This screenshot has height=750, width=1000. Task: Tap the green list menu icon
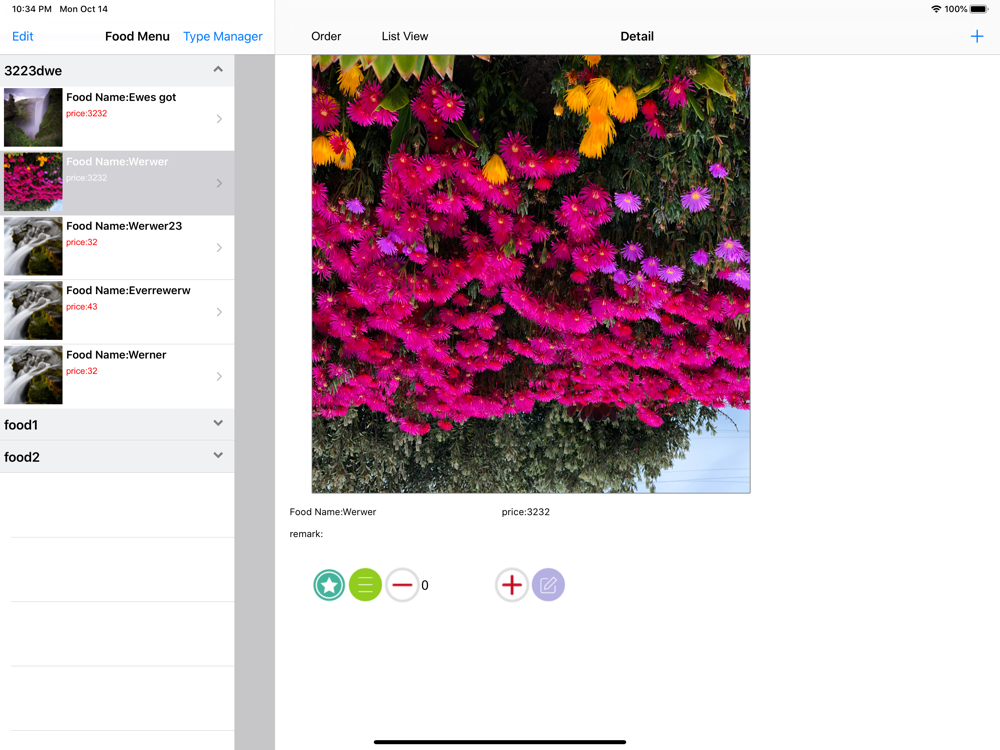365,585
